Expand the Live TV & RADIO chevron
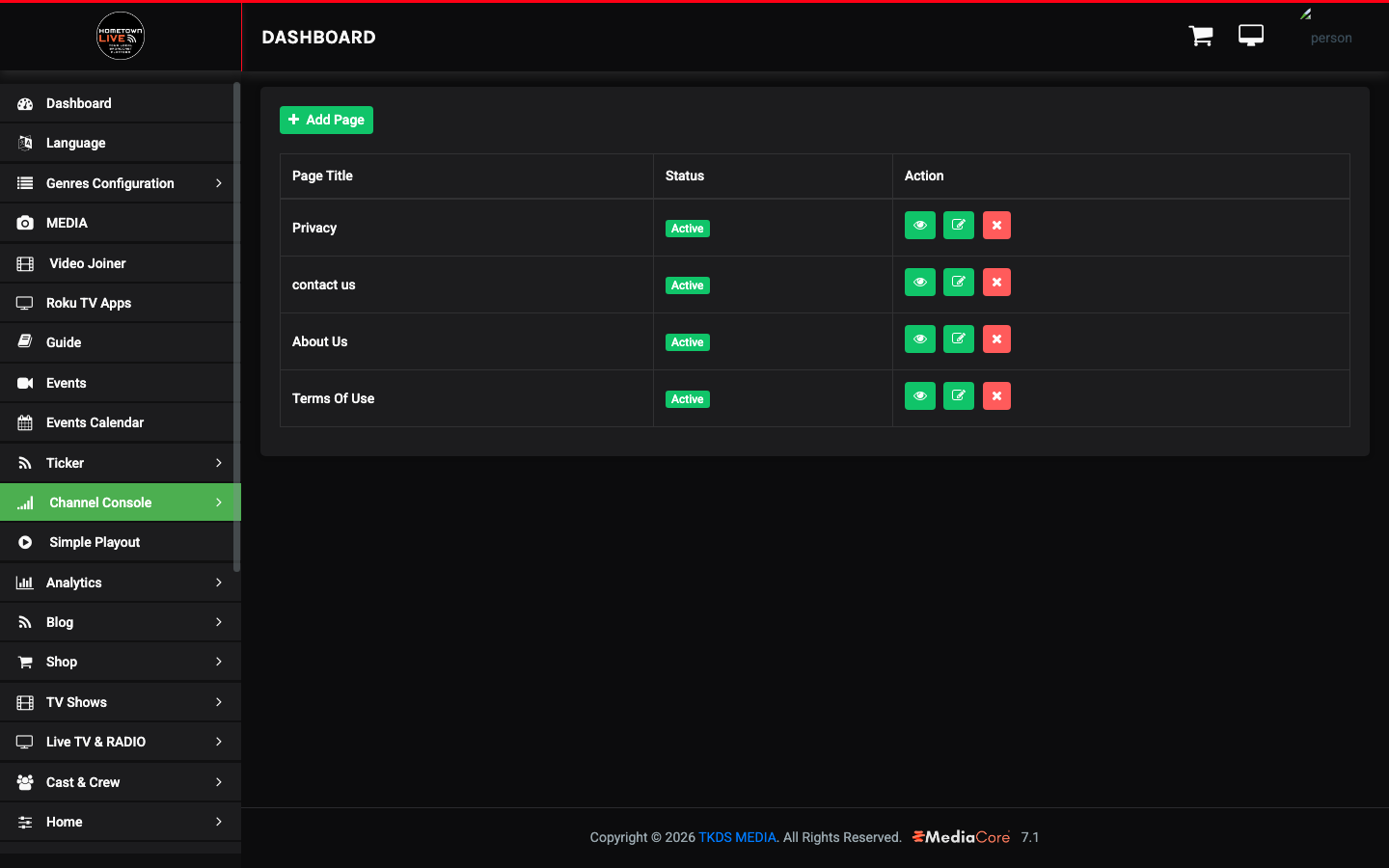 pyautogui.click(x=219, y=742)
